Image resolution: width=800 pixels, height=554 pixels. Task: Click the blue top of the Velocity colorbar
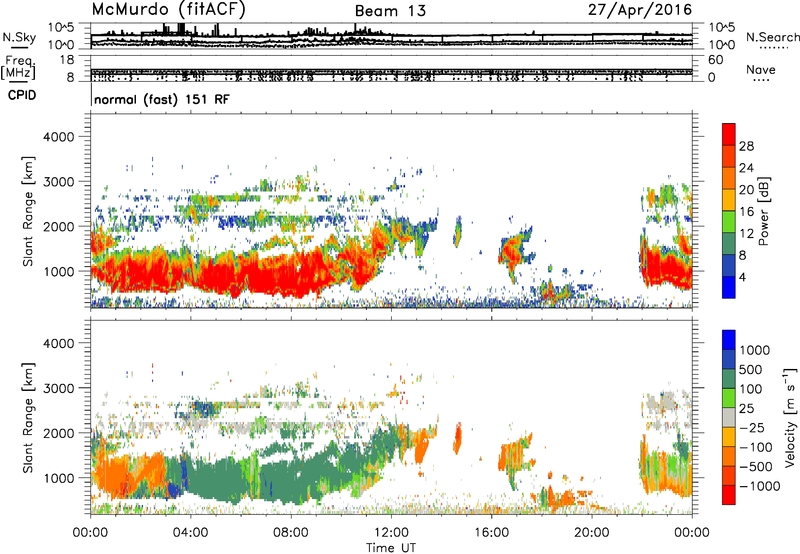tap(729, 340)
